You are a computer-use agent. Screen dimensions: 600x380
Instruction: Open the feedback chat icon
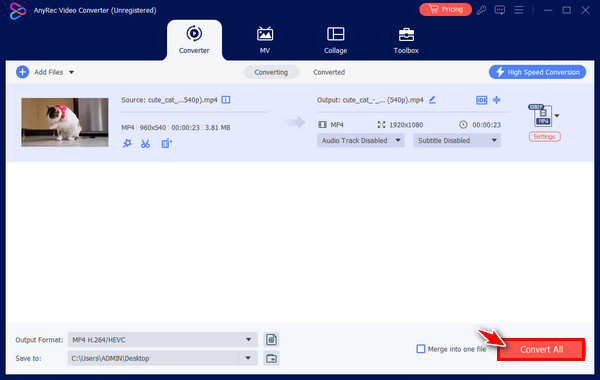(500, 10)
